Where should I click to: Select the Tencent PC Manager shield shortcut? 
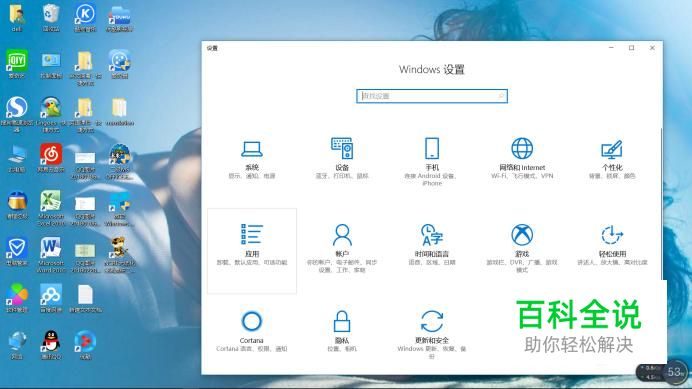[17, 252]
